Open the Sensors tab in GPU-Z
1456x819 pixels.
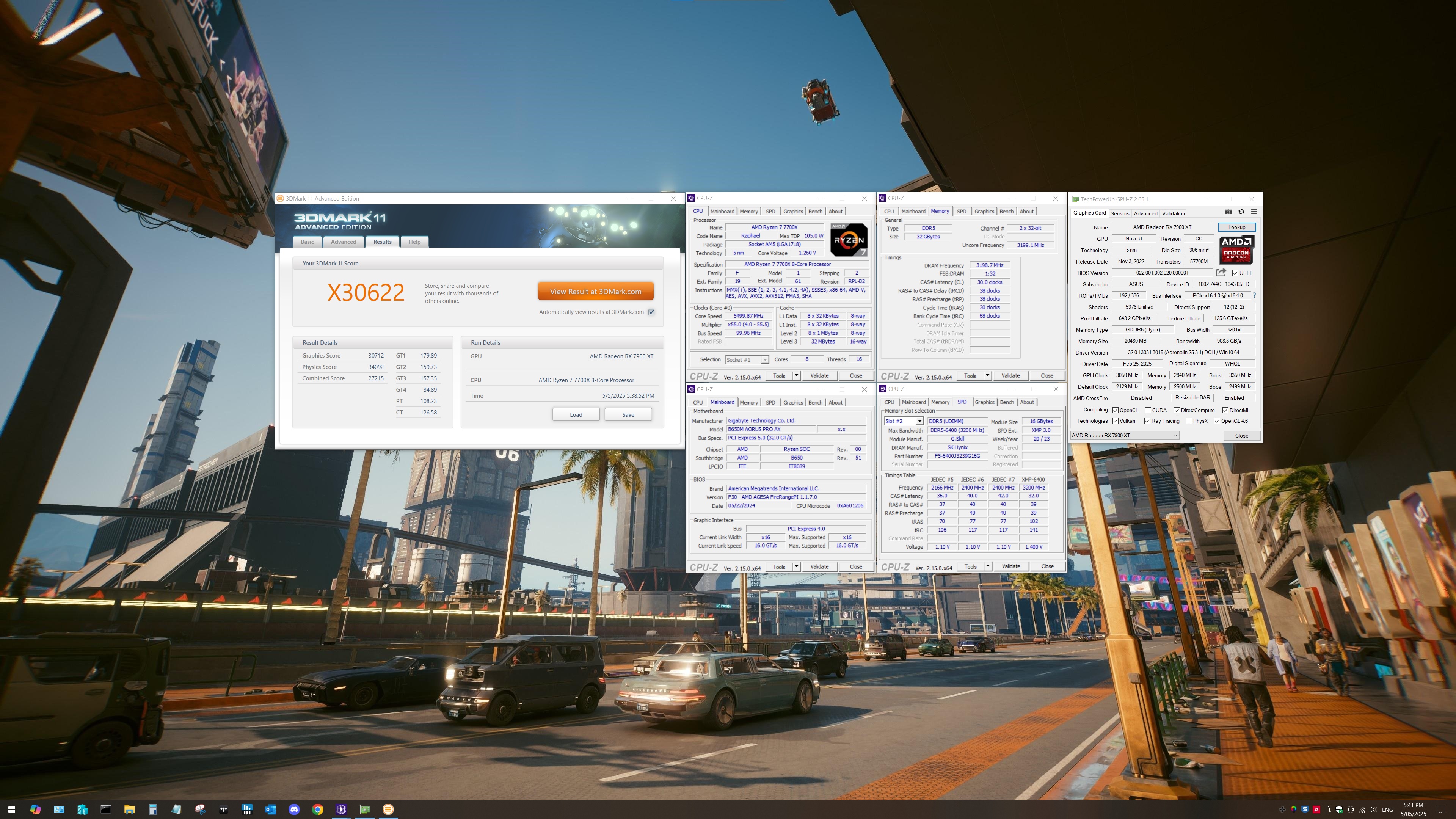click(1120, 213)
